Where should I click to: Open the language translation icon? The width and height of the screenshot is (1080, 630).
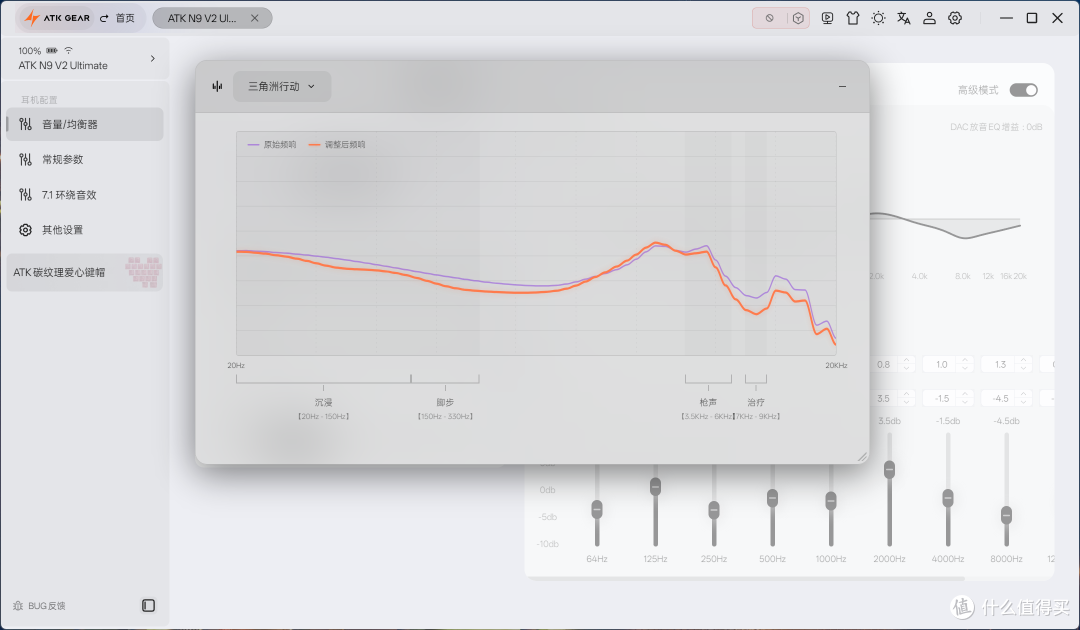[904, 19]
